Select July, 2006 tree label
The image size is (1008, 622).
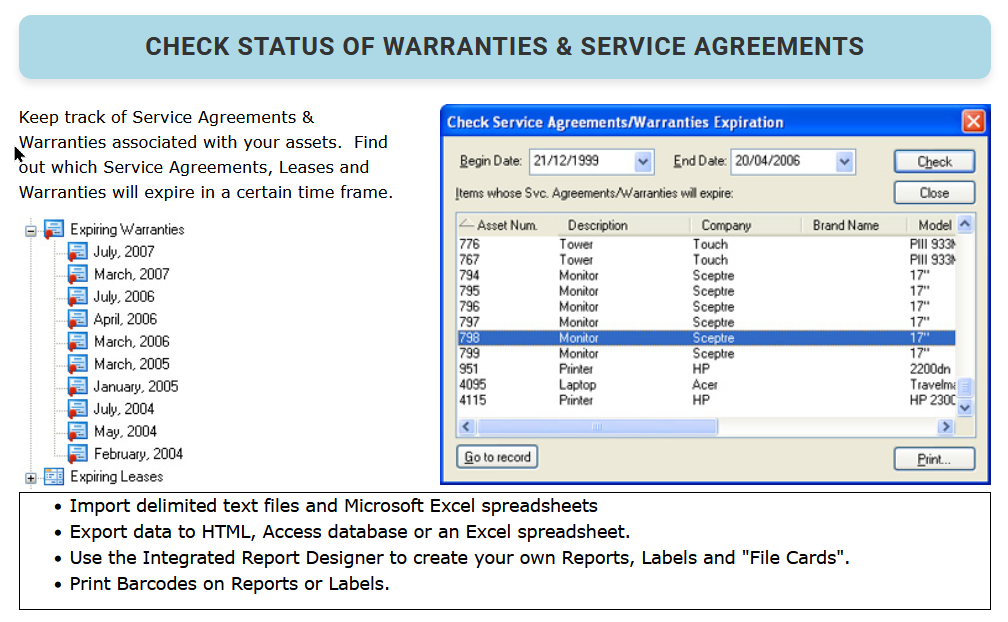coord(124,297)
